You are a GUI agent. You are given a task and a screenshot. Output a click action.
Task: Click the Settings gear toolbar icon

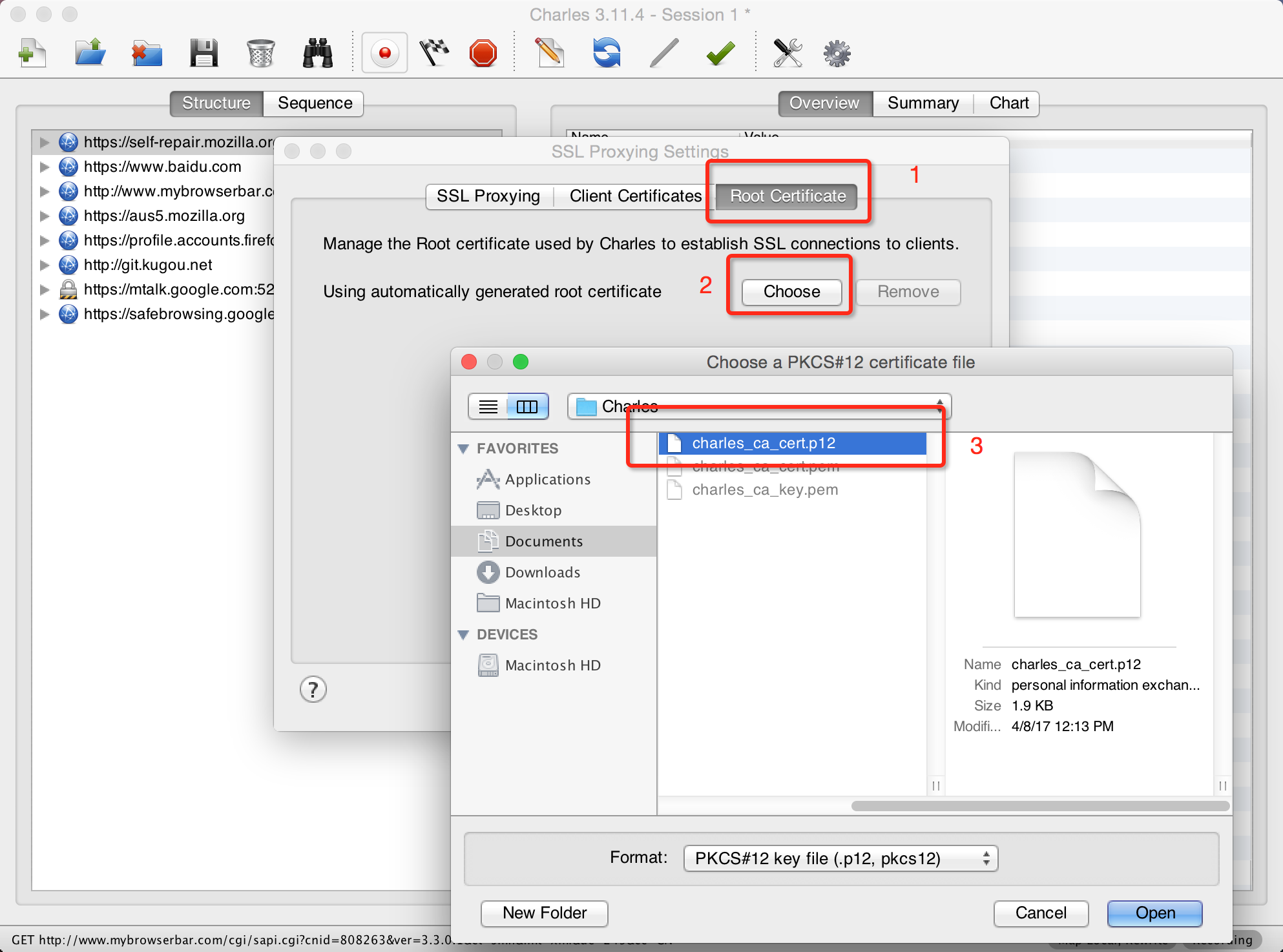pos(837,53)
